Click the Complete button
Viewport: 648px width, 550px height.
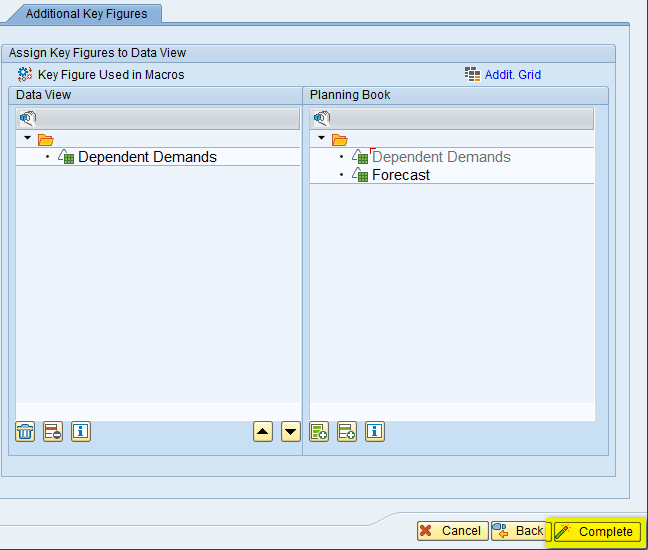point(597,531)
